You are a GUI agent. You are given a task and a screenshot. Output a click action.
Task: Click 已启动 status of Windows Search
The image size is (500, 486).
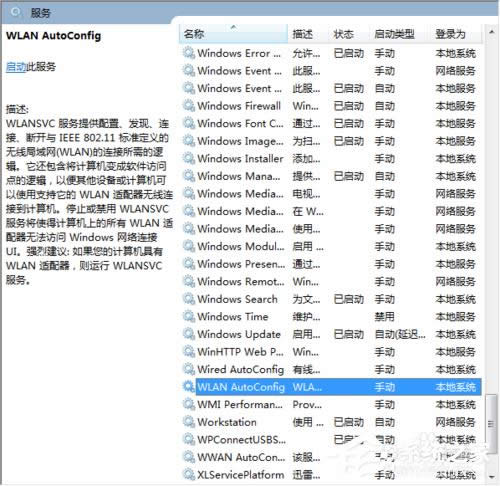pyautogui.click(x=349, y=299)
